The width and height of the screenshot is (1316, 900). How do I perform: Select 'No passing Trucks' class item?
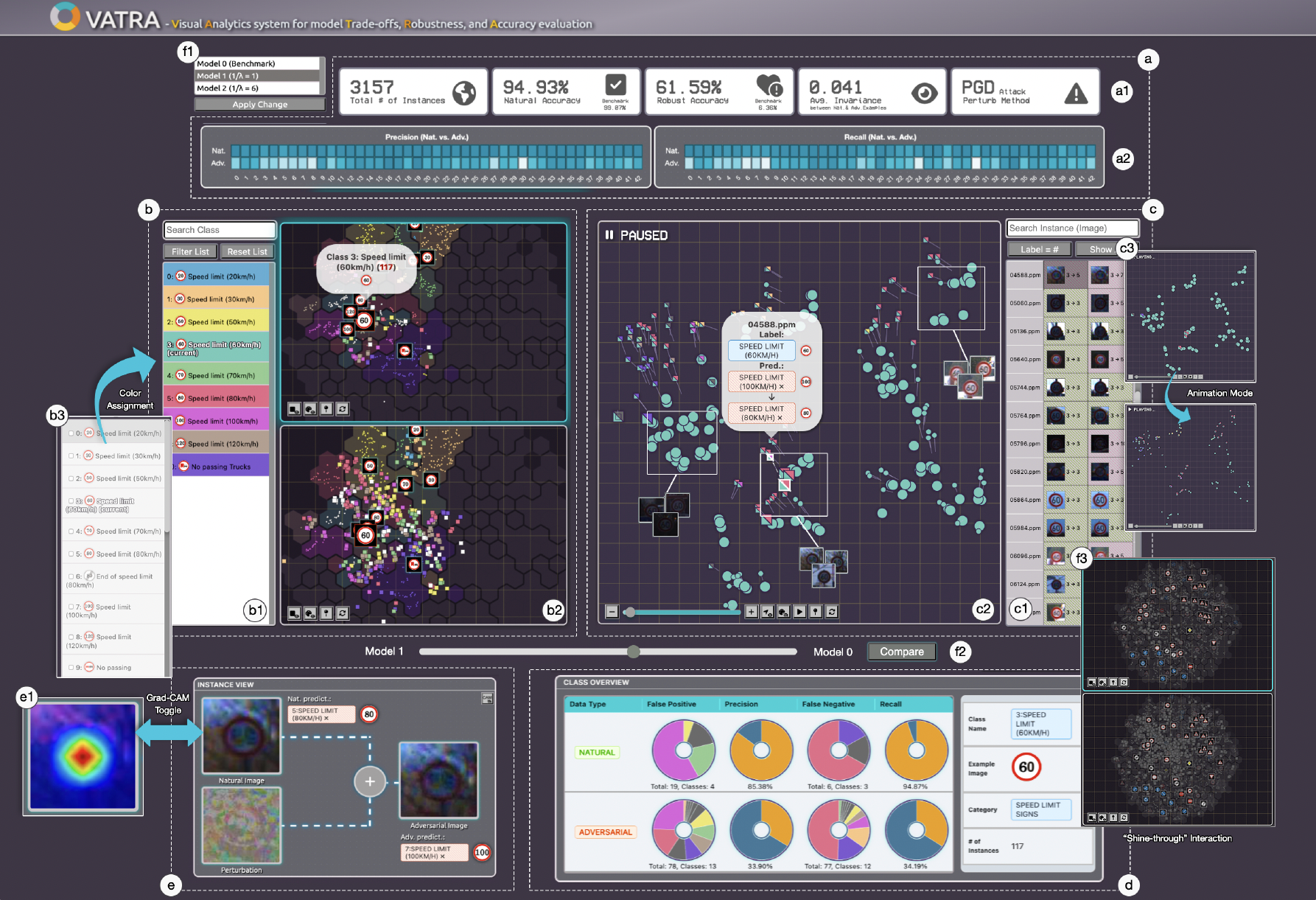pos(220,467)
